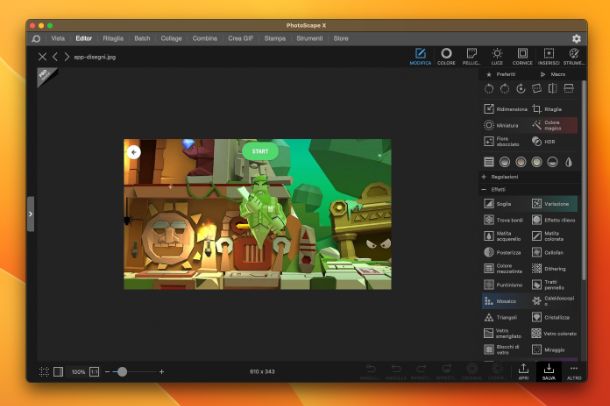Open the CORNICE frame panel icon
Image resolution: width=610 pixels, height=406 pixels.
click(x=522, y=56)
